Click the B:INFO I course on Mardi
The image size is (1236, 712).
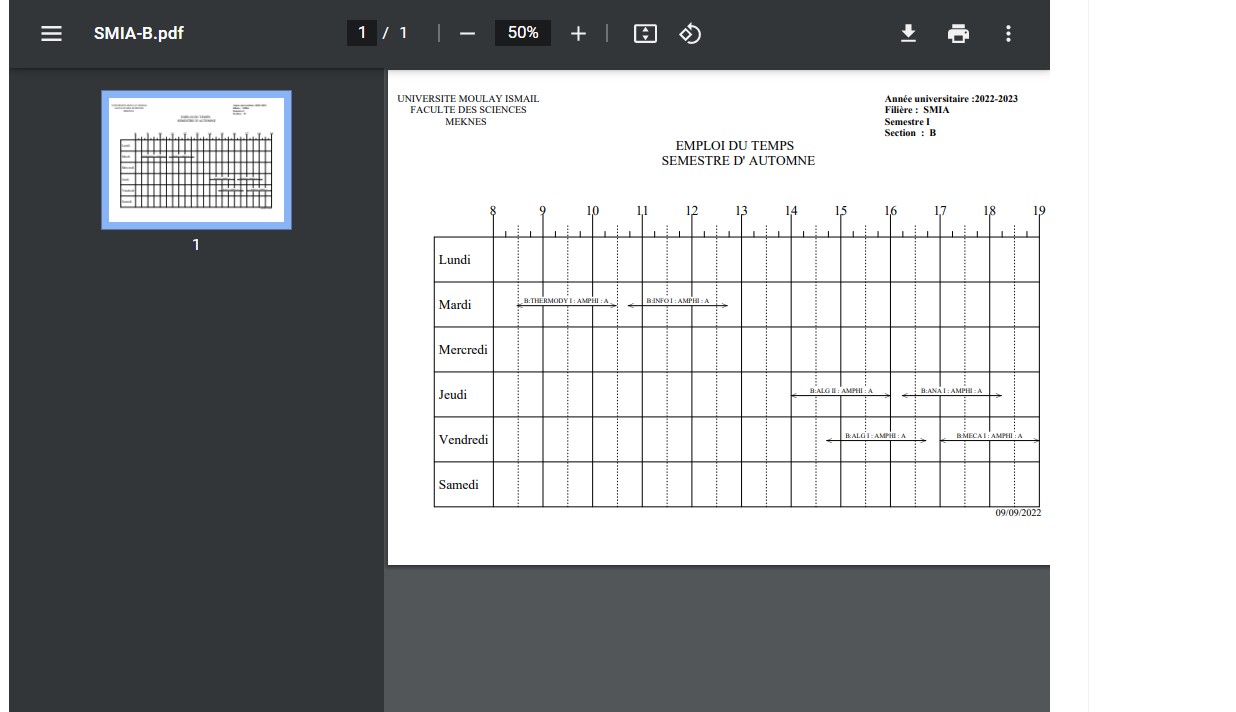tap(677, 301)
